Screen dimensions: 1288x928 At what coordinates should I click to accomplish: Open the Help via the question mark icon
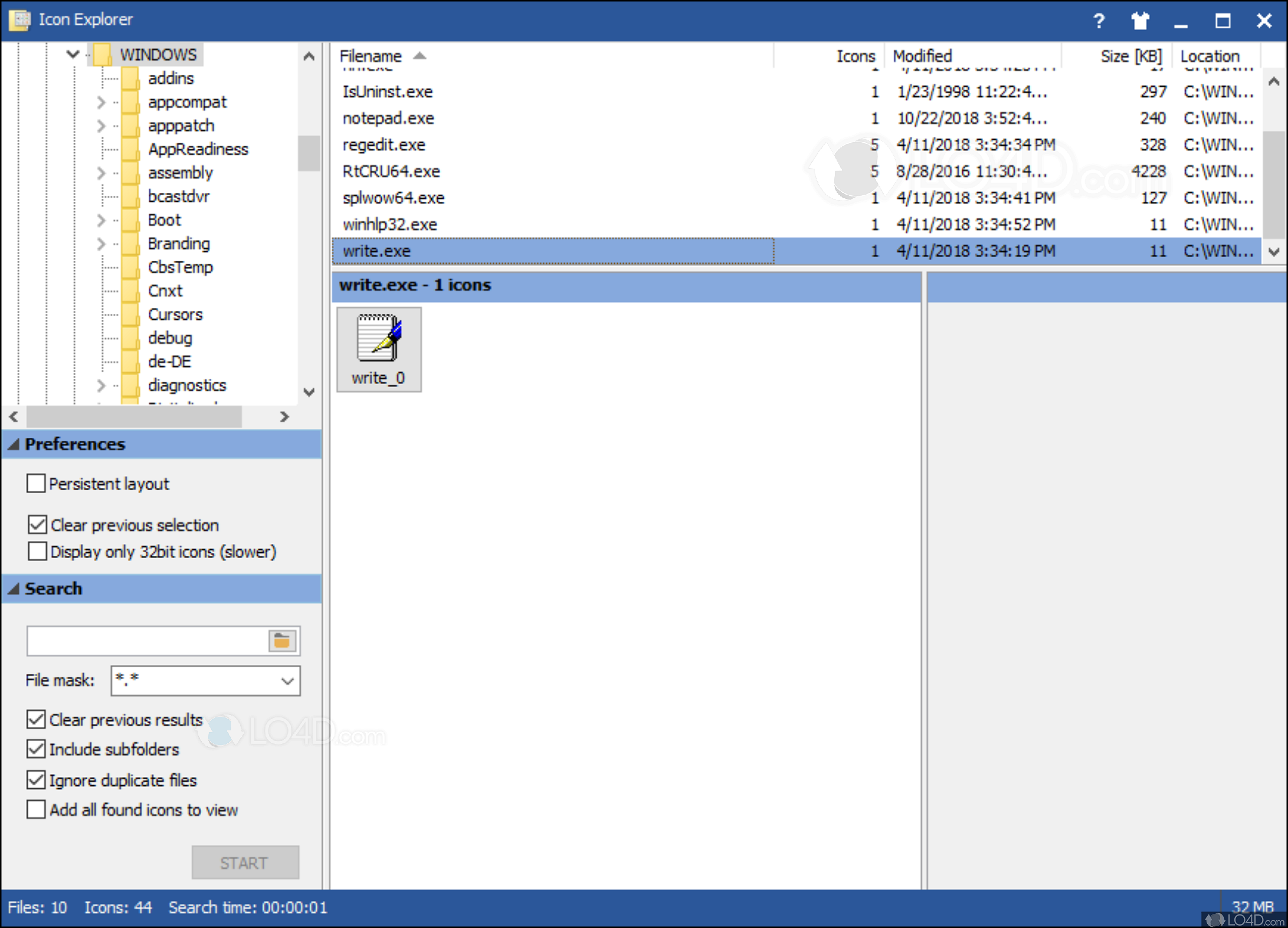click(x=1099, y=20)
